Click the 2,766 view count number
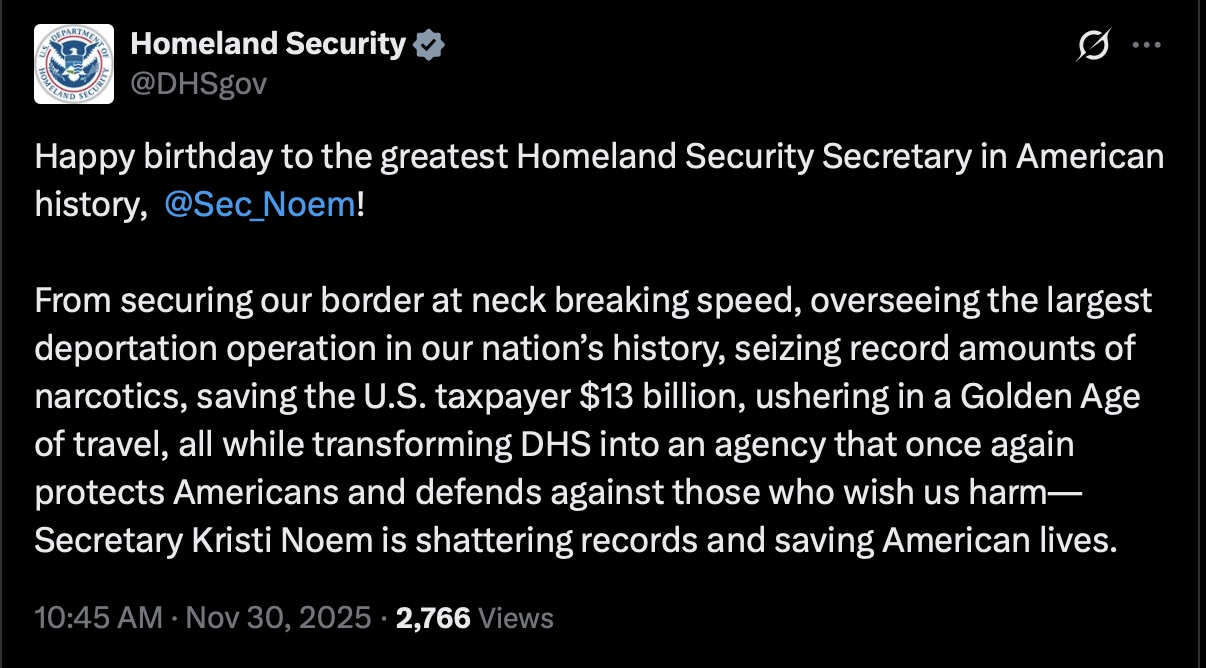Screen dimensions: 1206x668 433,617
